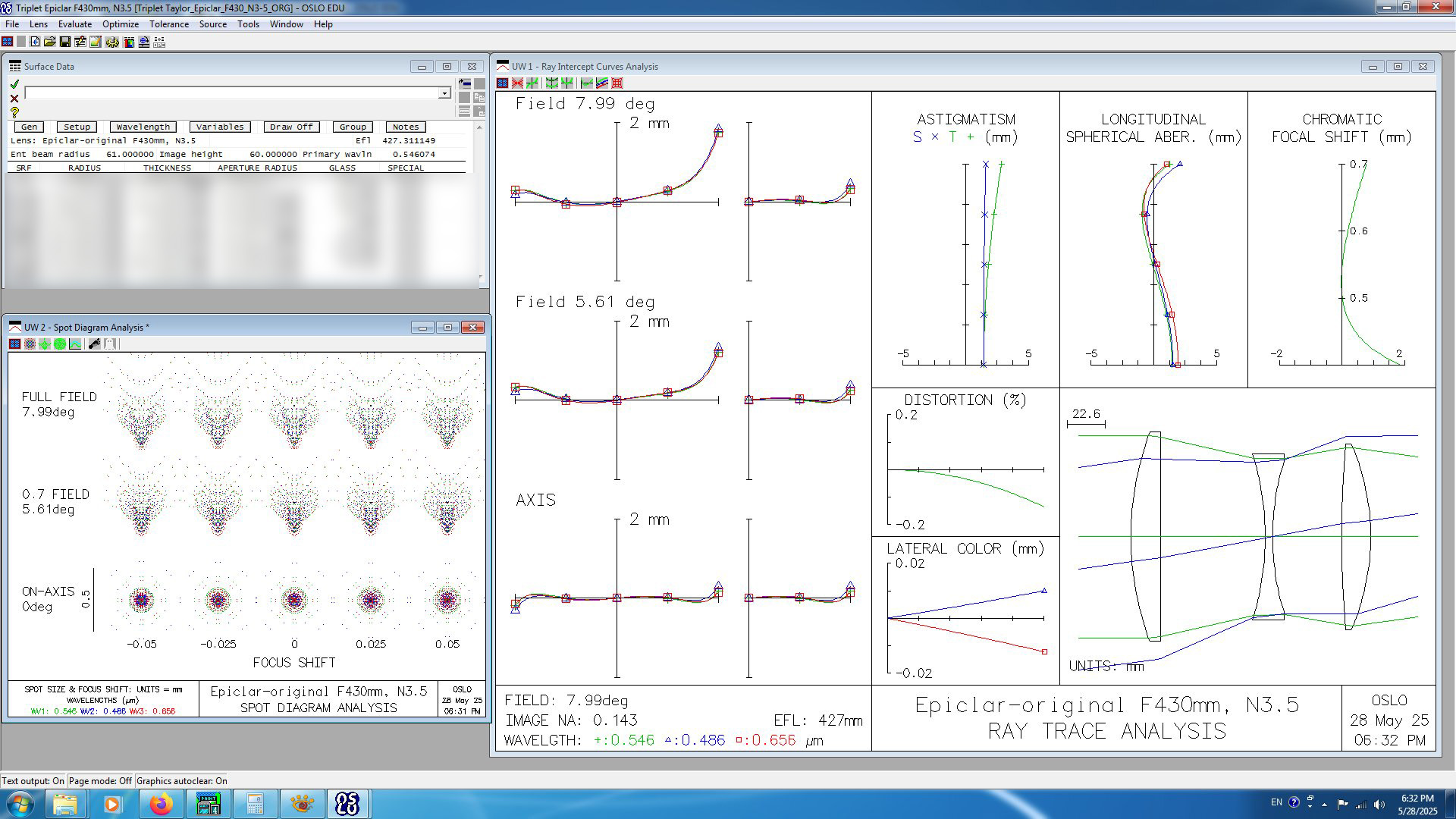Click the Surface Data scrollbar up arrow
This screenshot has height=819, width=1456.
[x=479, y=127]
